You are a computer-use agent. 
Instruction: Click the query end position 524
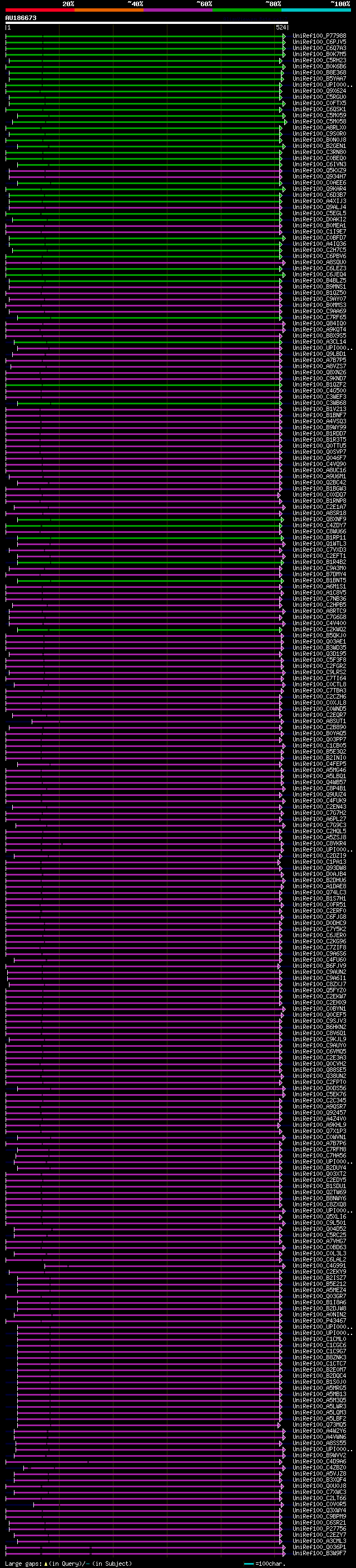[x=281, y=27]
